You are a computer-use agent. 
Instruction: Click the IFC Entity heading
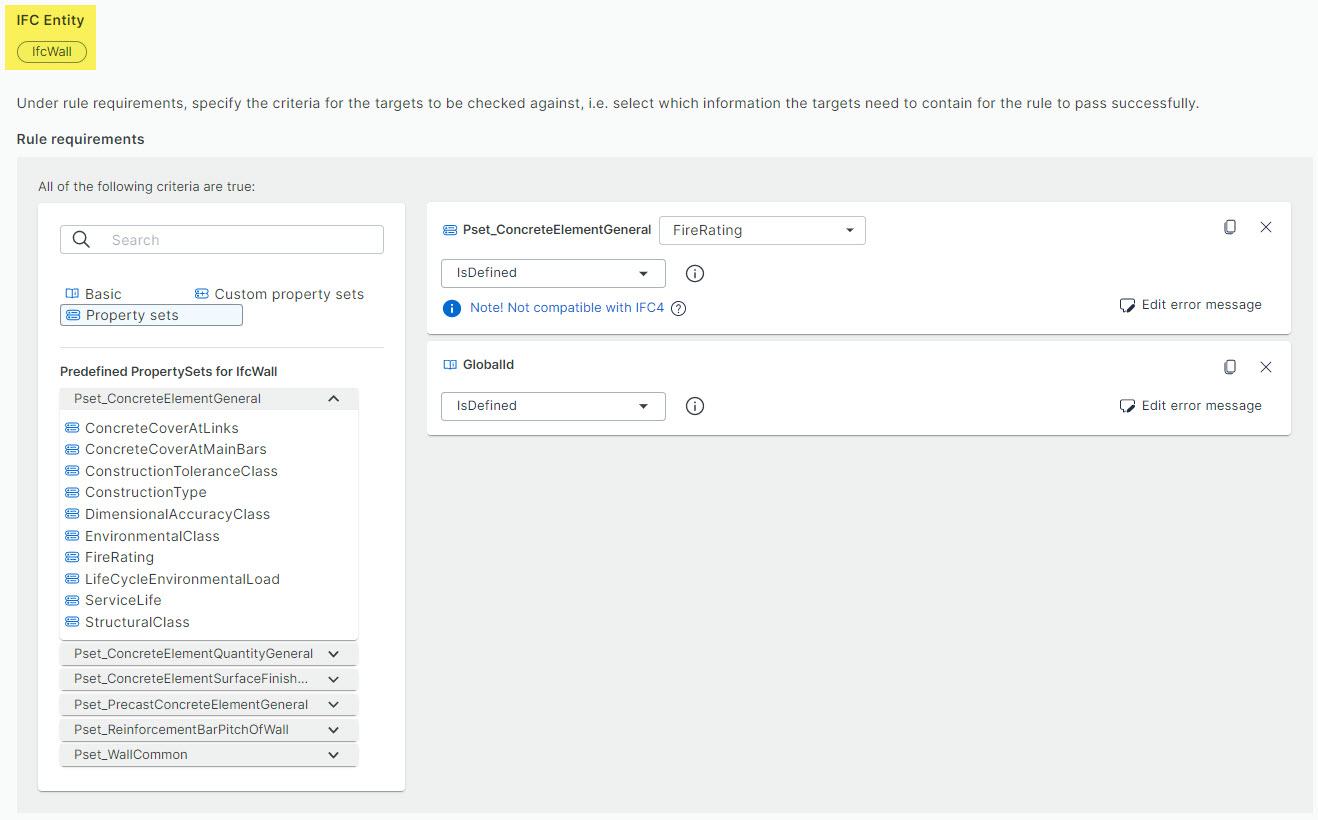51,20
